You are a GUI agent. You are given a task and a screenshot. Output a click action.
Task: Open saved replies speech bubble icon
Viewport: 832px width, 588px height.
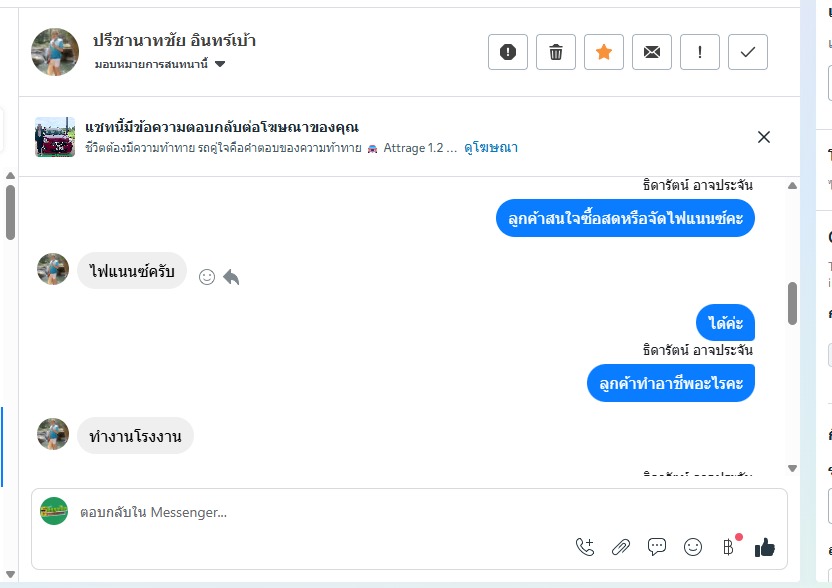657,547
